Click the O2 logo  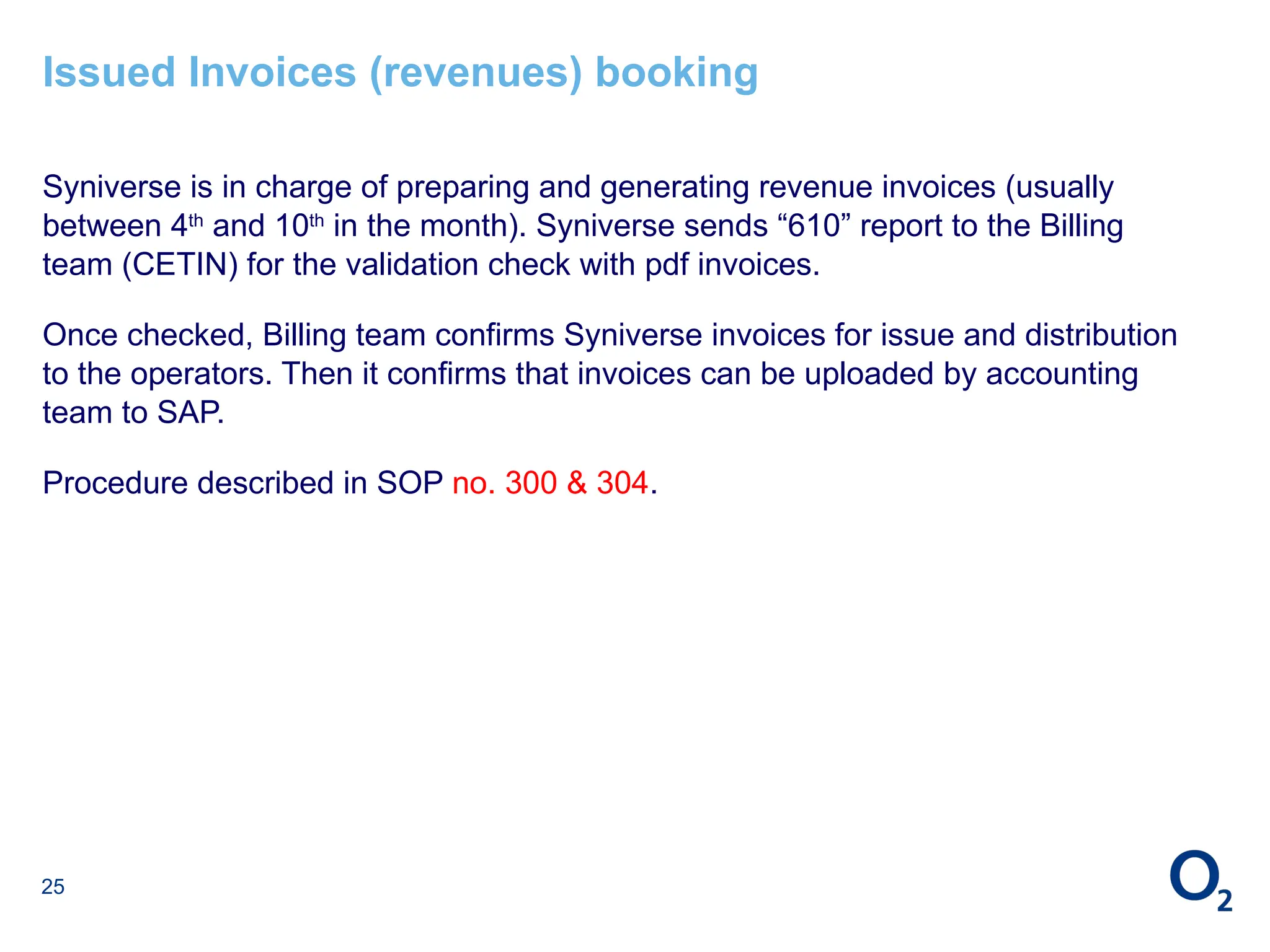[x=1201, y=881]
